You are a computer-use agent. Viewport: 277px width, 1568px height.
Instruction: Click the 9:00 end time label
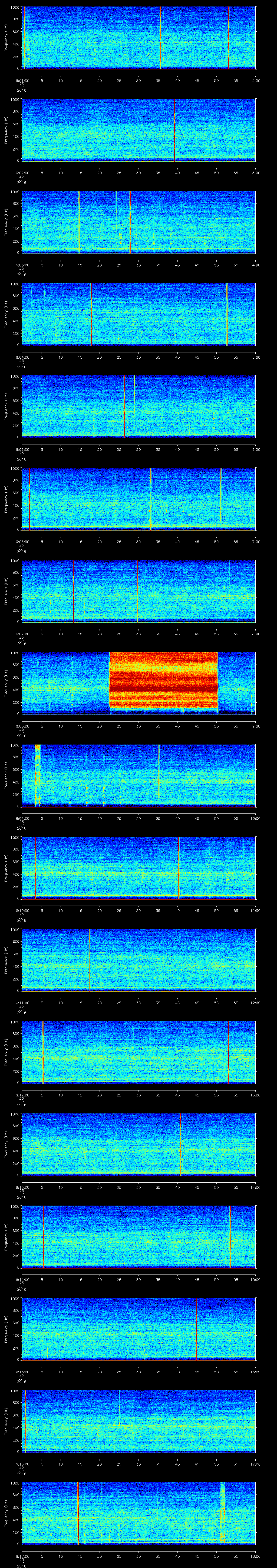(256, 726)
